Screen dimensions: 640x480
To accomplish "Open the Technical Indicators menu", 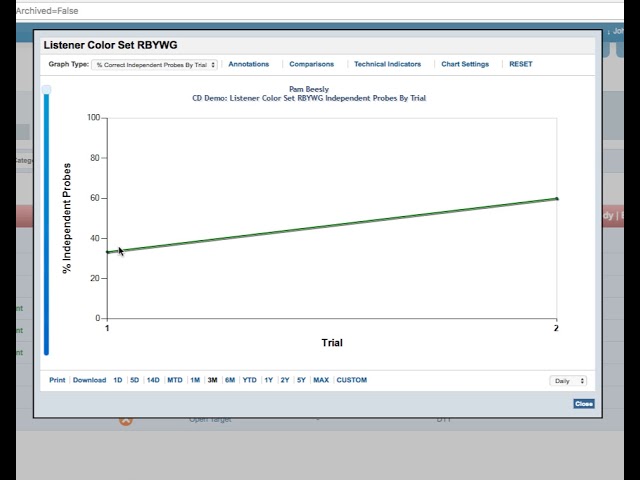I will click(x=387, y=64).
